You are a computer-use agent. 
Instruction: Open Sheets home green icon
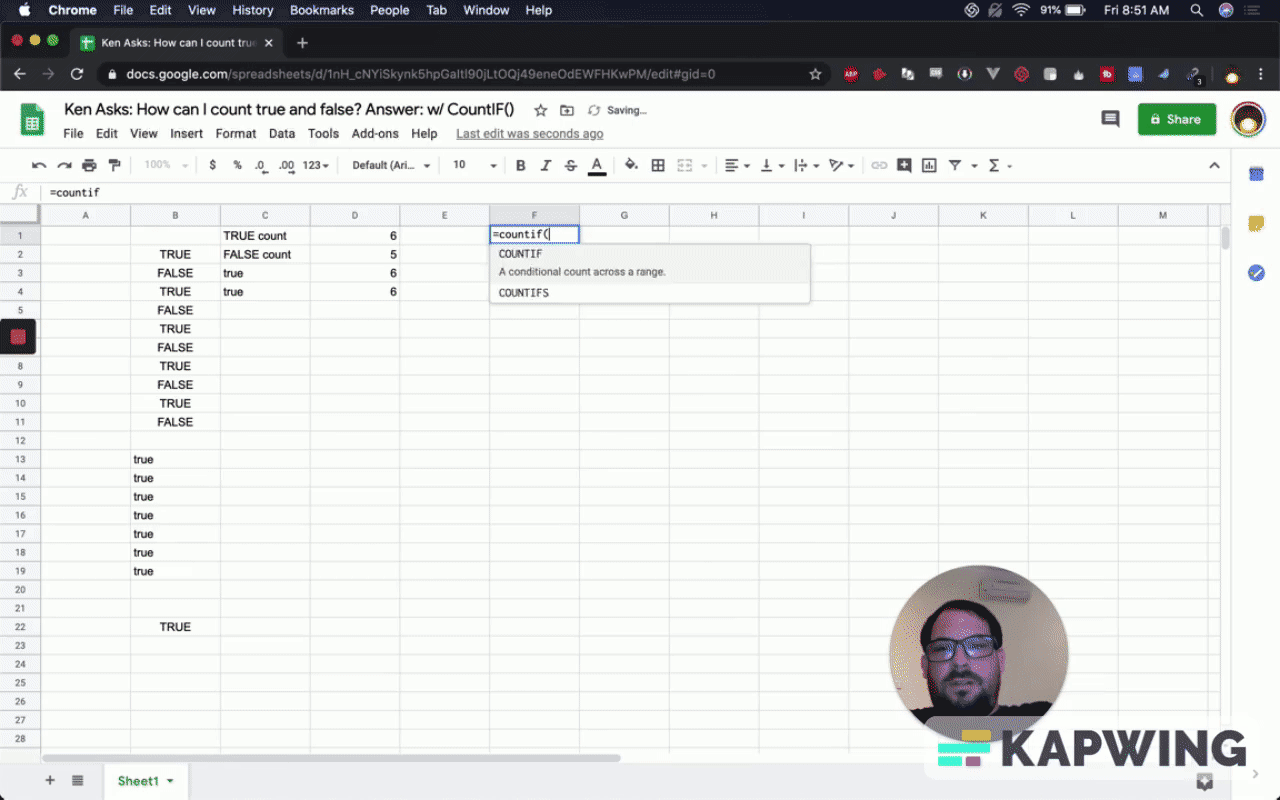pyautogui.click(x=32, y=120)
